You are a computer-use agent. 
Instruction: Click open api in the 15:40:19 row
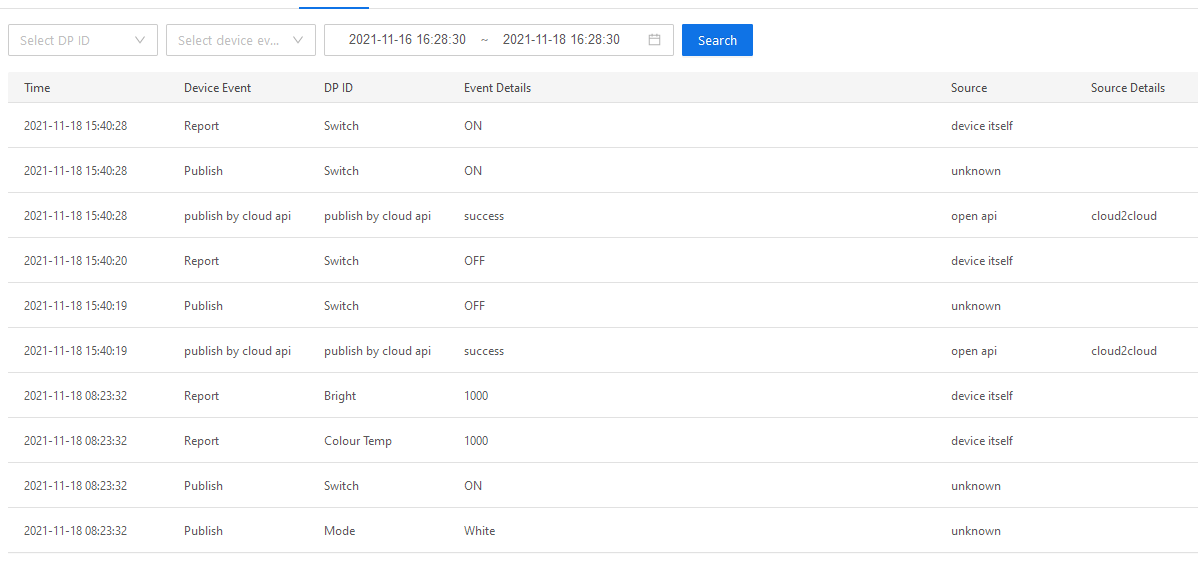pos(974,351)
